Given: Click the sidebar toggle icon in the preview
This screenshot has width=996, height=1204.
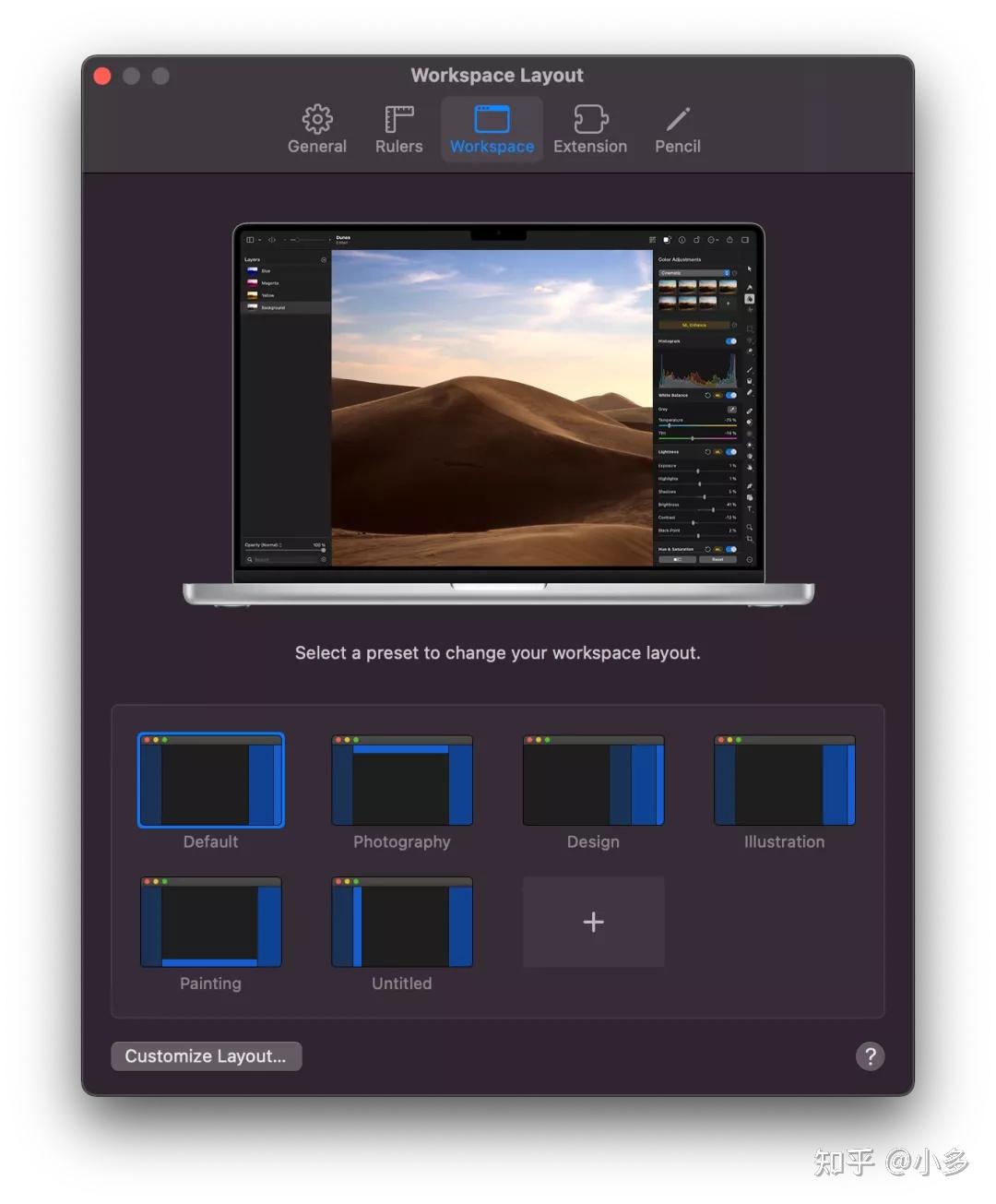Looking at the screenshot, I should click(250, 239).
